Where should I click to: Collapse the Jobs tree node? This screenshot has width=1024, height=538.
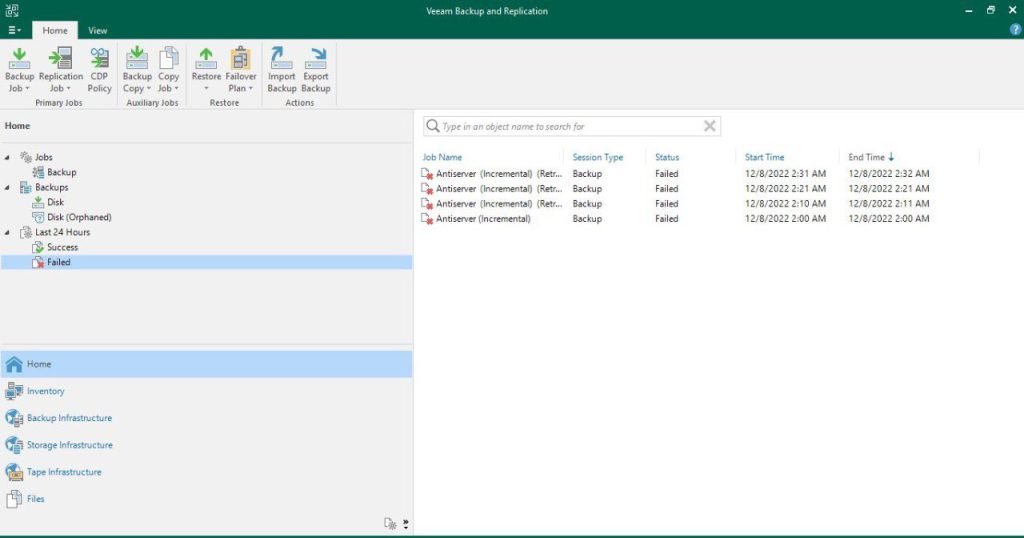coord(7,157)
